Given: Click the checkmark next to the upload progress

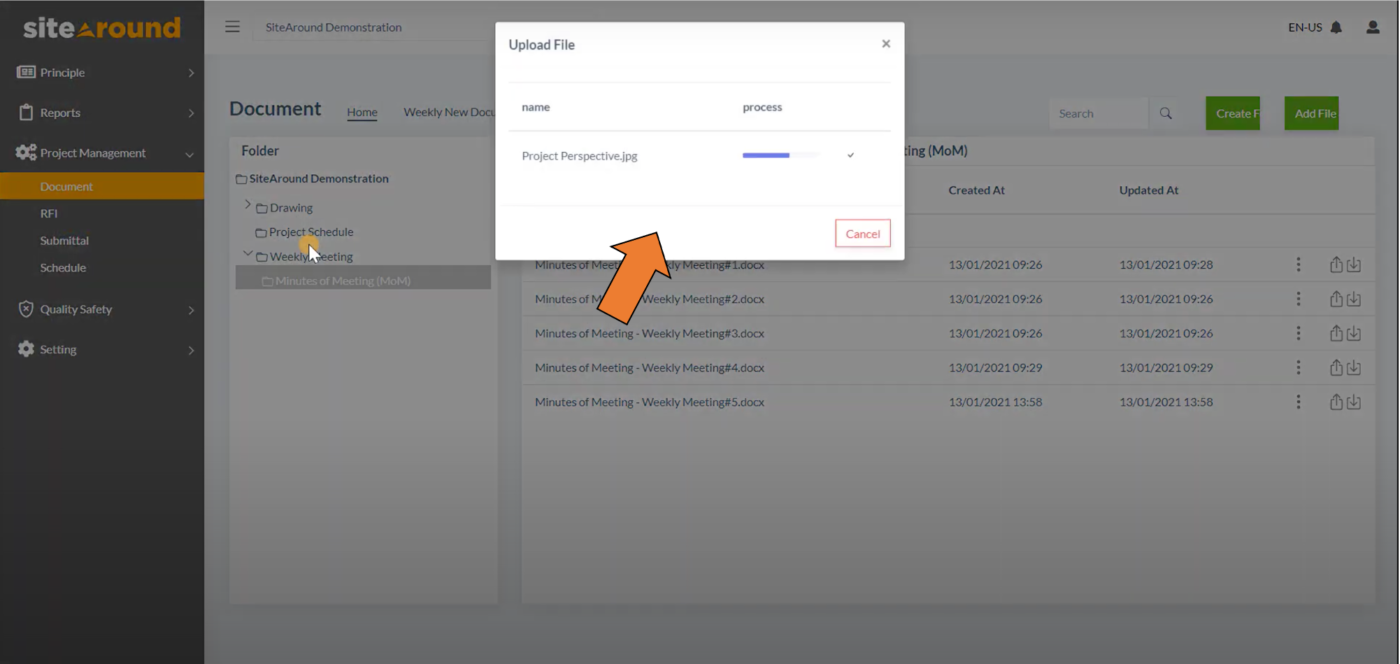Looking at the screenshot, I should pos(851,156).
